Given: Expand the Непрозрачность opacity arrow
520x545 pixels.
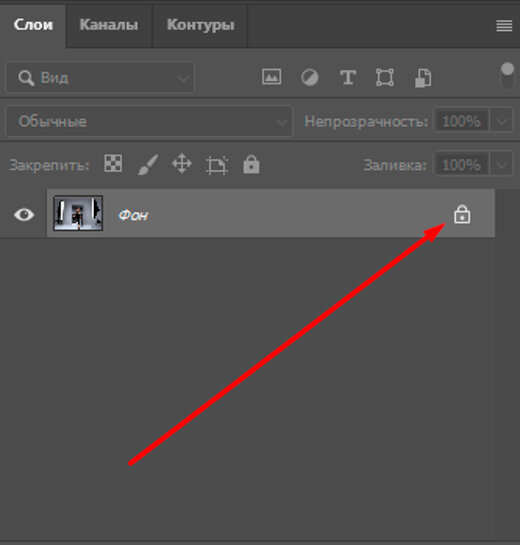Looking at the screenshot, I should tap(501, 121).
